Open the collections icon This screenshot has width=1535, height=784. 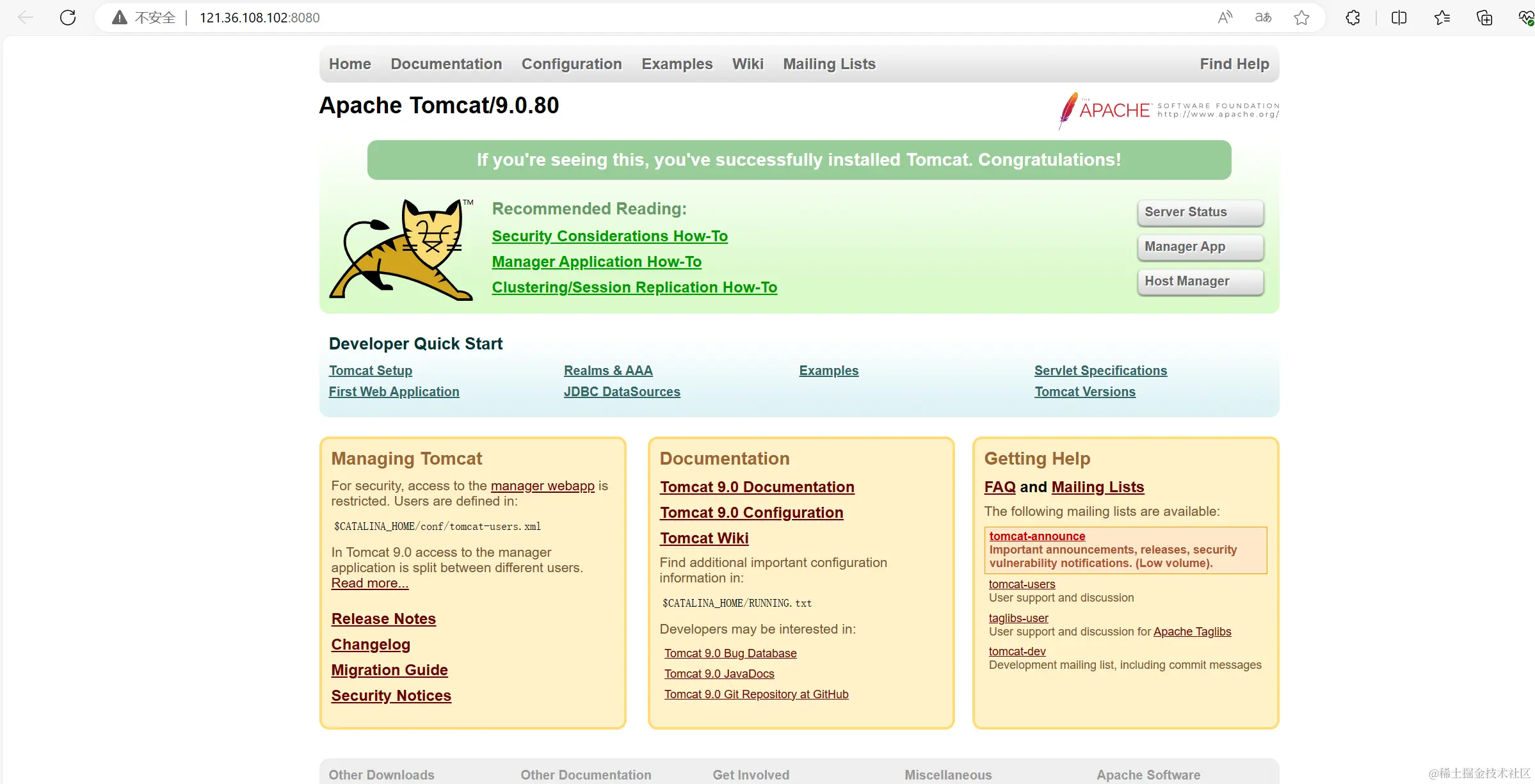pyautogui.click(x=1484, y=17)
